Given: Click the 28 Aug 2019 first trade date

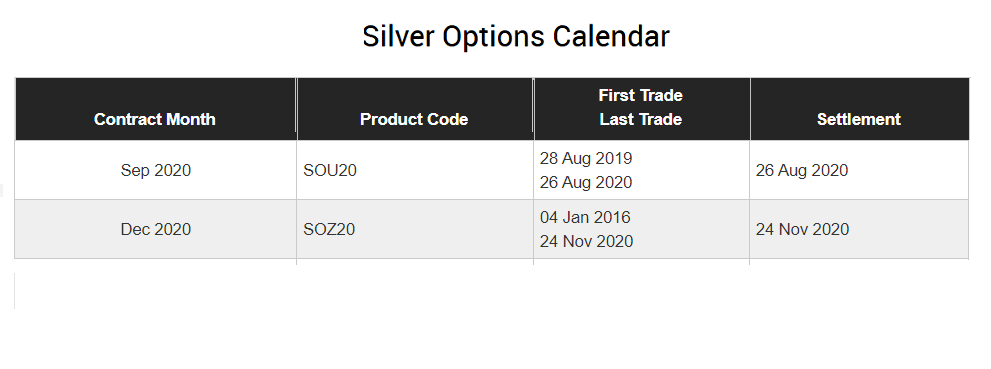Looking at the screenshot, I should (586, 159).
